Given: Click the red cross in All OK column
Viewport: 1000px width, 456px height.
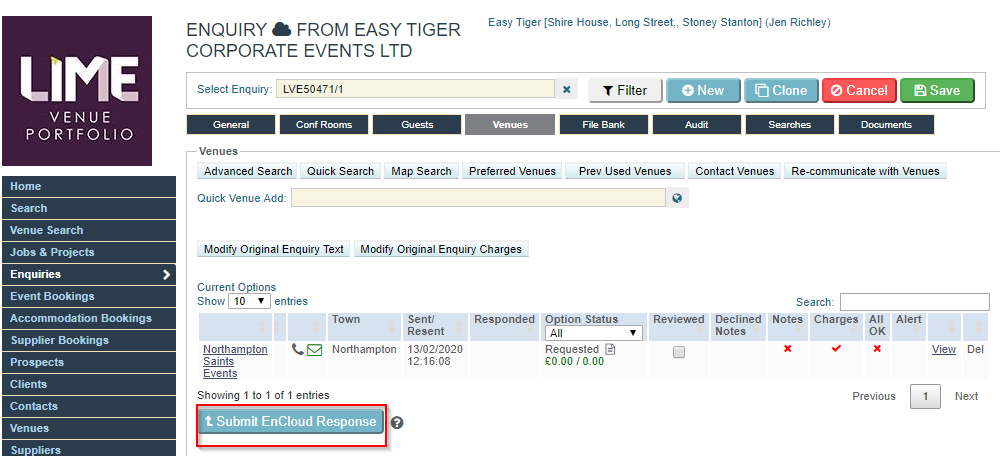Looking at the screenshot, I should click(x=878, y=348).
